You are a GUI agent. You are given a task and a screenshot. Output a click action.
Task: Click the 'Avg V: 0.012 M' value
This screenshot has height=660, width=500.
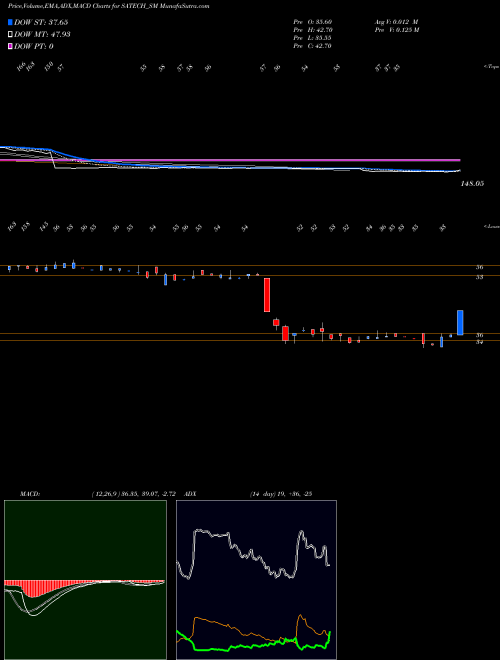[396, 21]
